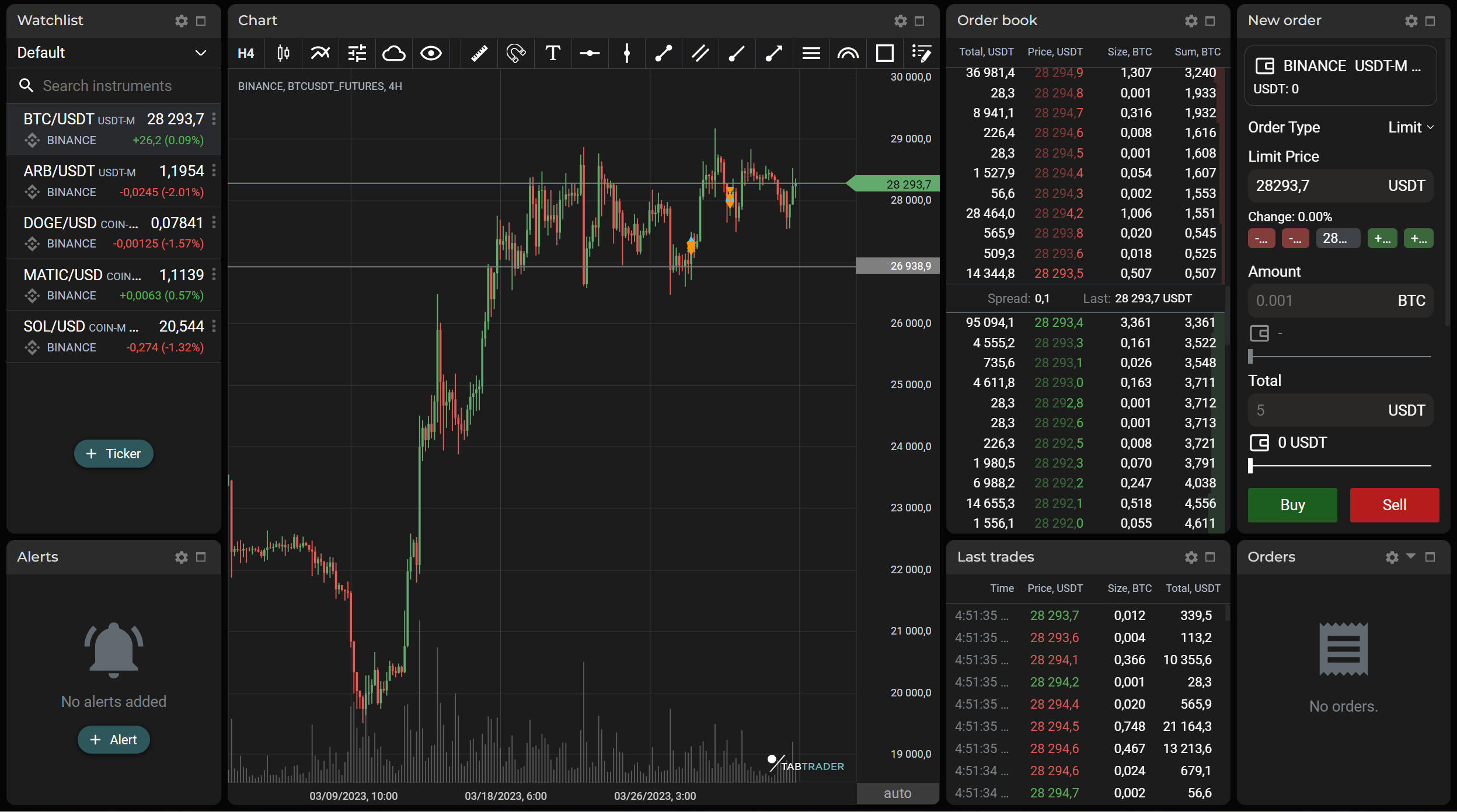The image size is (1457, 812).
Task: Open the BINANCE USDT-M account selector
Action: (x=1340, y=76)
